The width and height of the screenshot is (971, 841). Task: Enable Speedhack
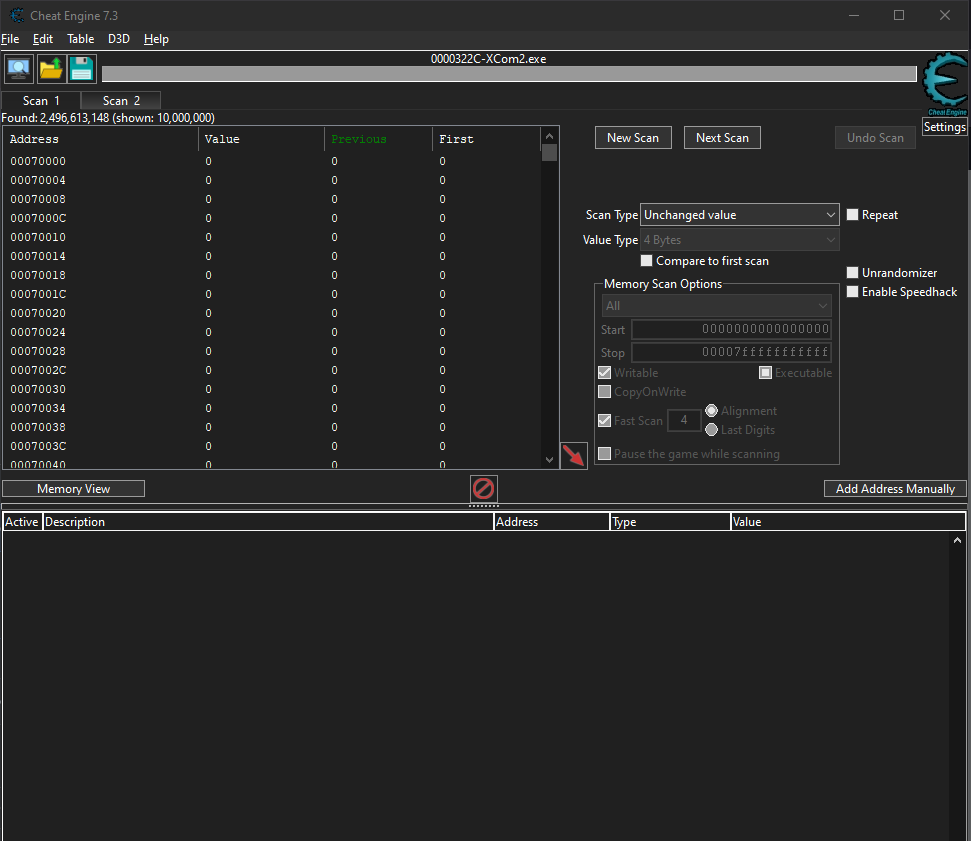point(852,291)
